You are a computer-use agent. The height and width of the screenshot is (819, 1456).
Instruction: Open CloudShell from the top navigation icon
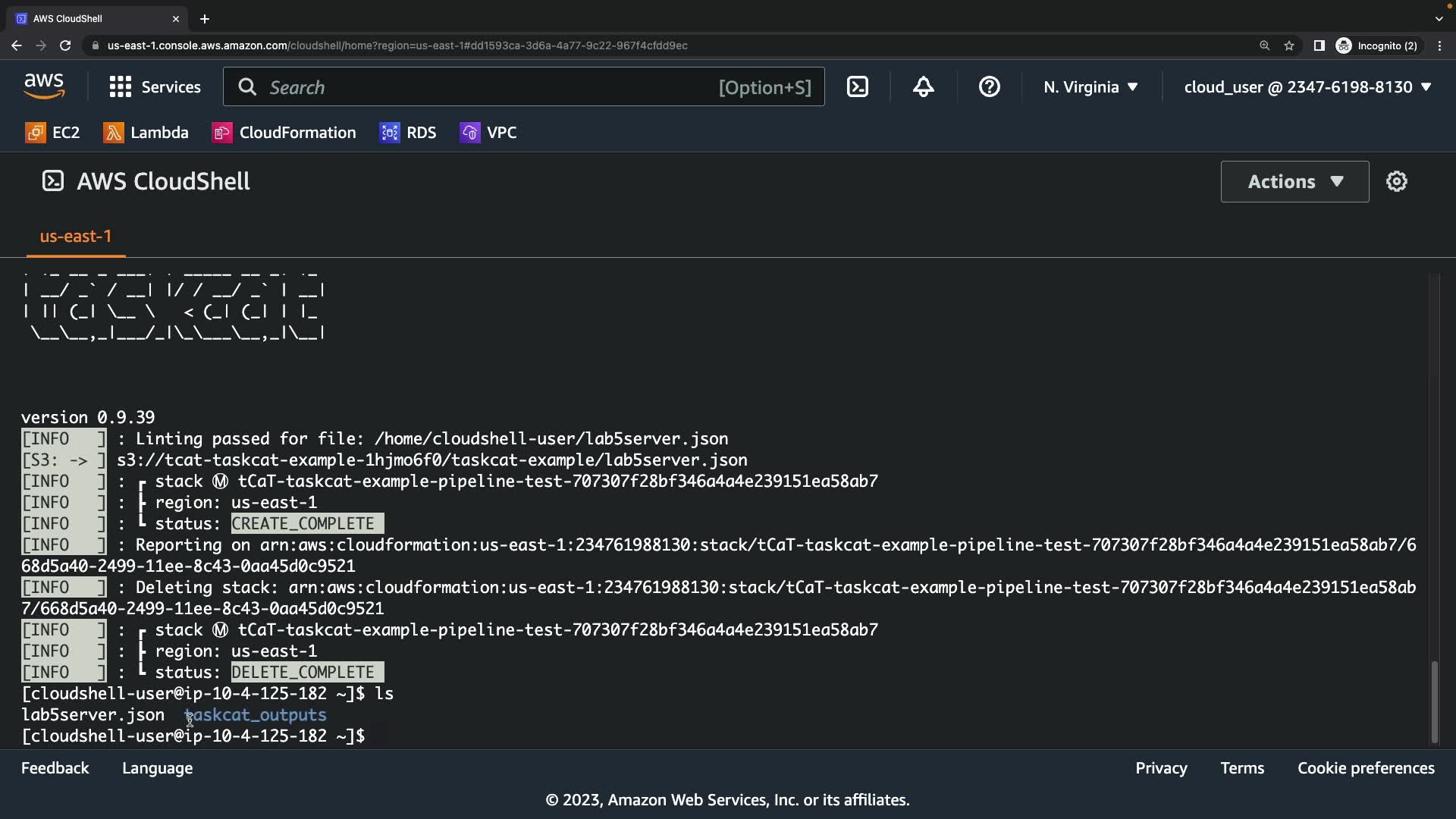tap(857, 86)
